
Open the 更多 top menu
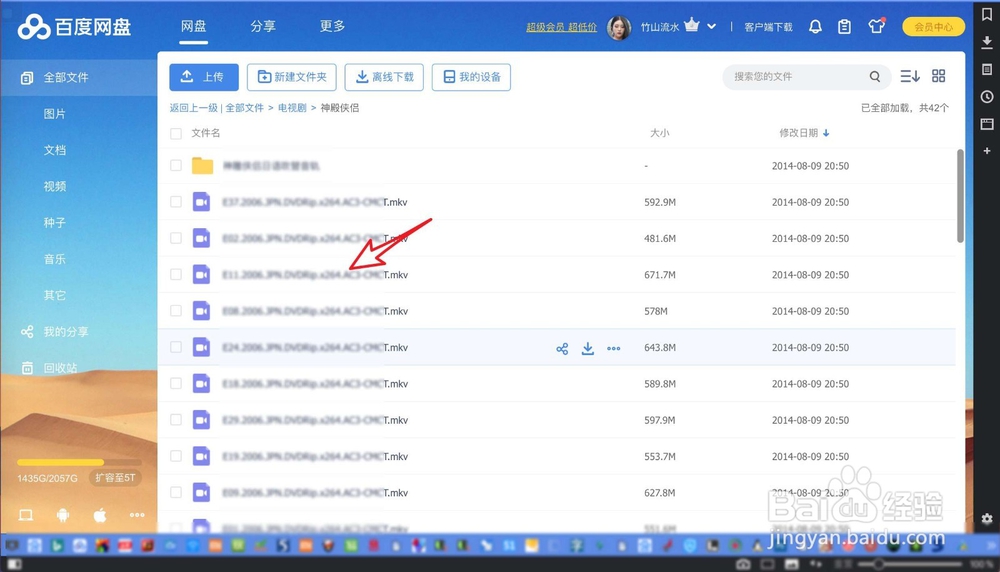pos(332,26)
